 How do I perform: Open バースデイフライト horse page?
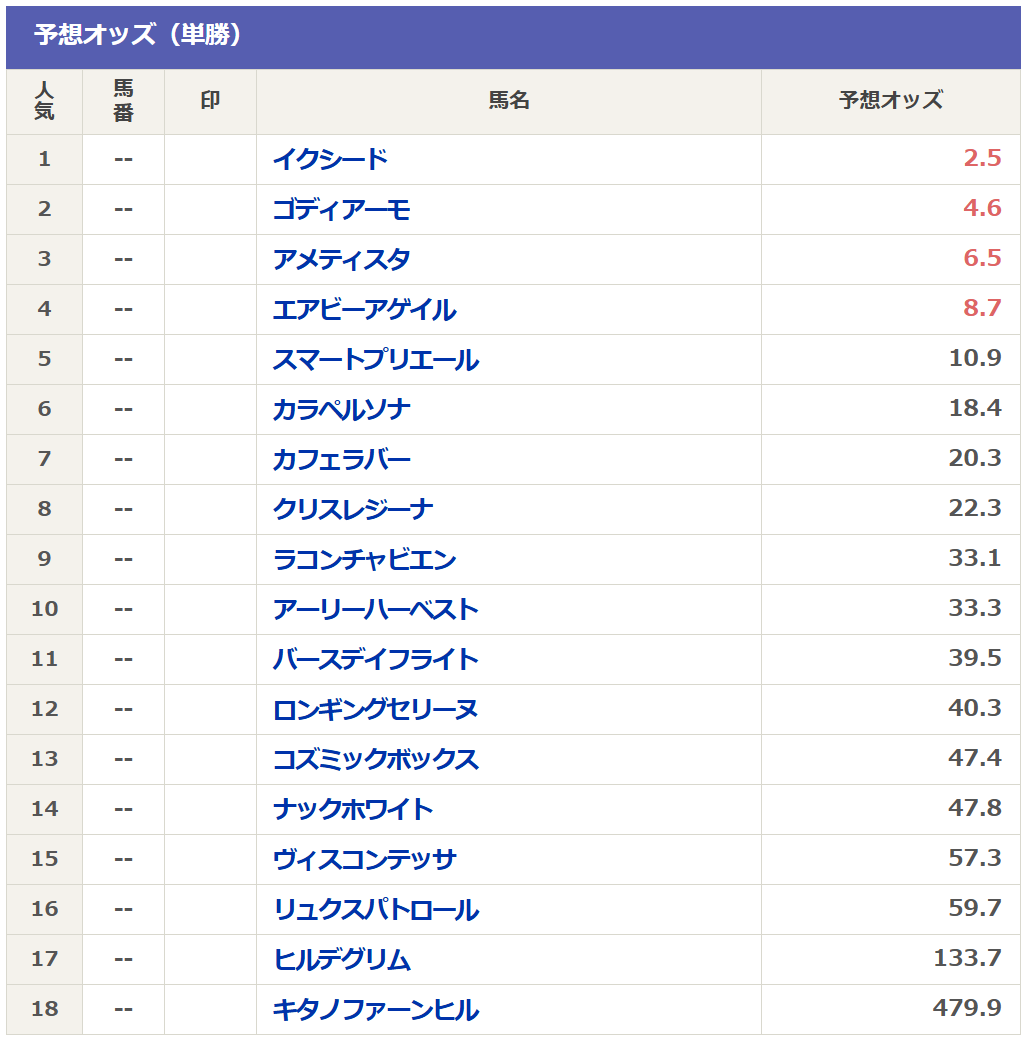pyautogui.click(x=375, y=659)
